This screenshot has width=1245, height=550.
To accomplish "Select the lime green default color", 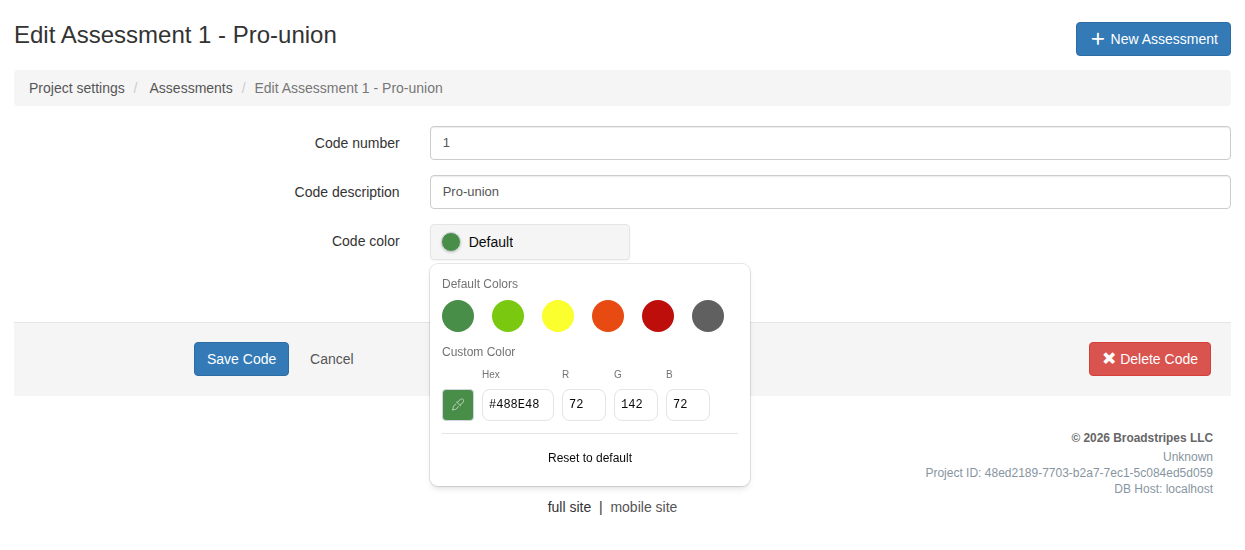I will click(508, 316).
